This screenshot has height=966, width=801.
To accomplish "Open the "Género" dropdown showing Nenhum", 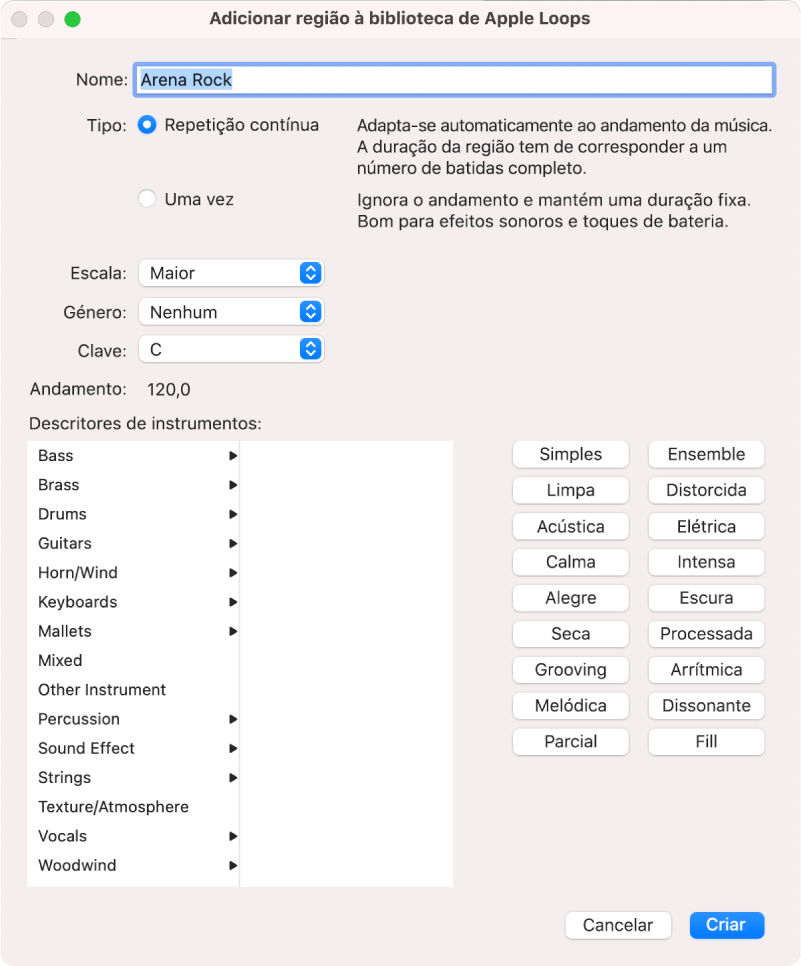I will (x=231, y=311).
